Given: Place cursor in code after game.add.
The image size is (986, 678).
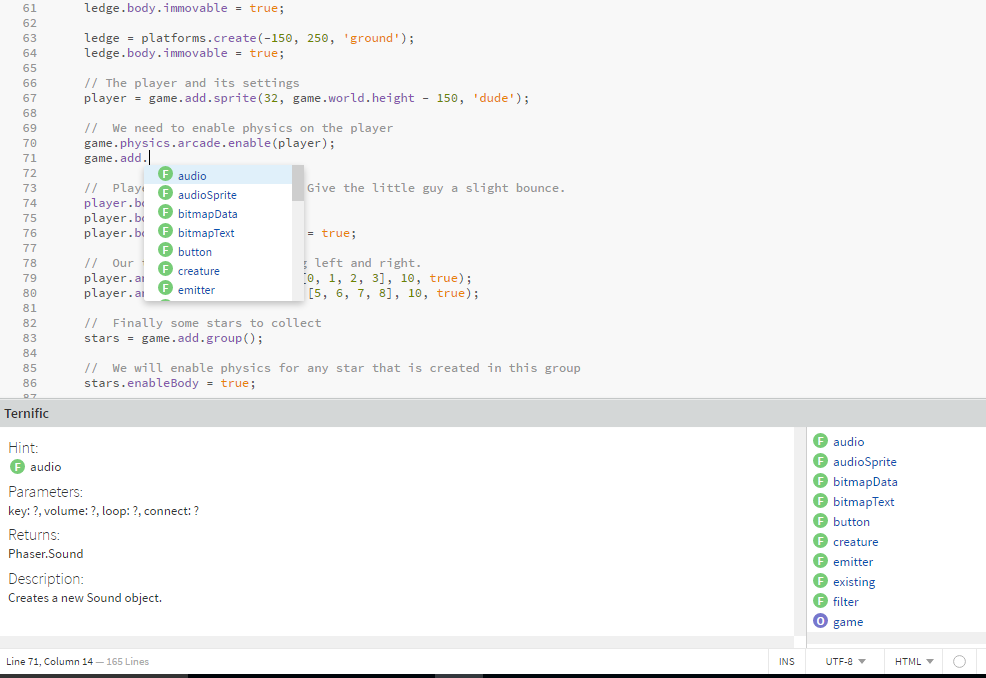Looking at the screenshot, I should coord(148,158).
